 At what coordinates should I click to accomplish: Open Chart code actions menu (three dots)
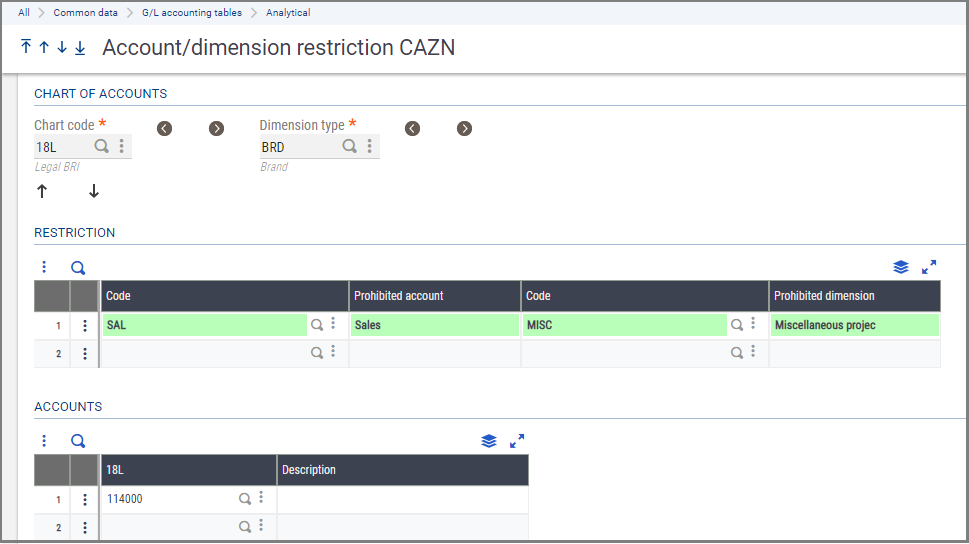pyautogui.click(x=122, y=146)
